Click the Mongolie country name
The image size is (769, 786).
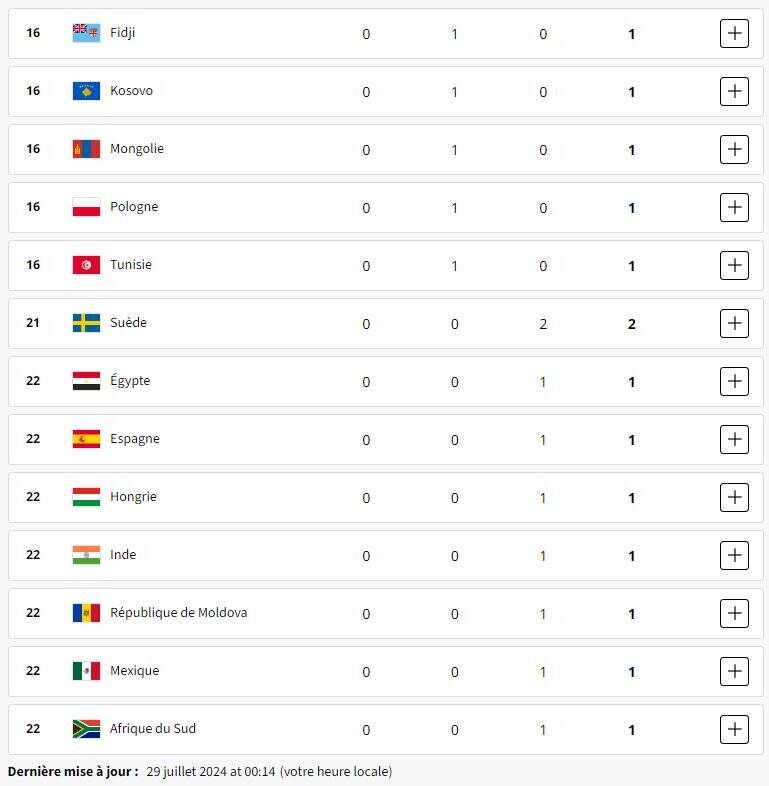coord(137,149)
